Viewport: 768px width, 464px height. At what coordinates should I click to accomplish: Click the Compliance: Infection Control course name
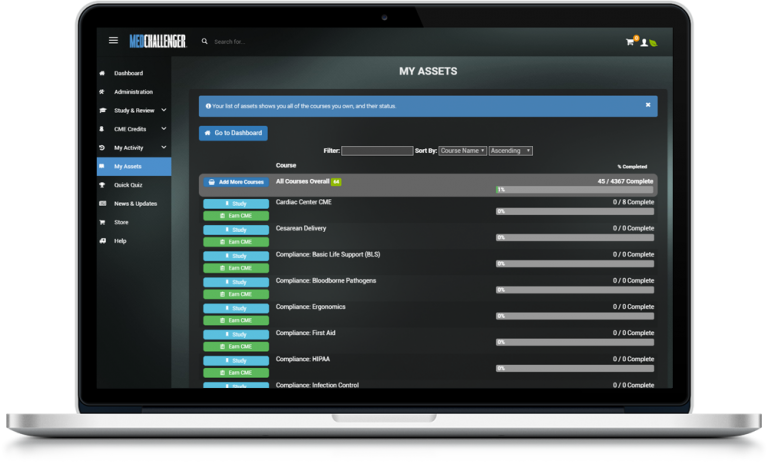pyautogui.click(x=317, y=385)
